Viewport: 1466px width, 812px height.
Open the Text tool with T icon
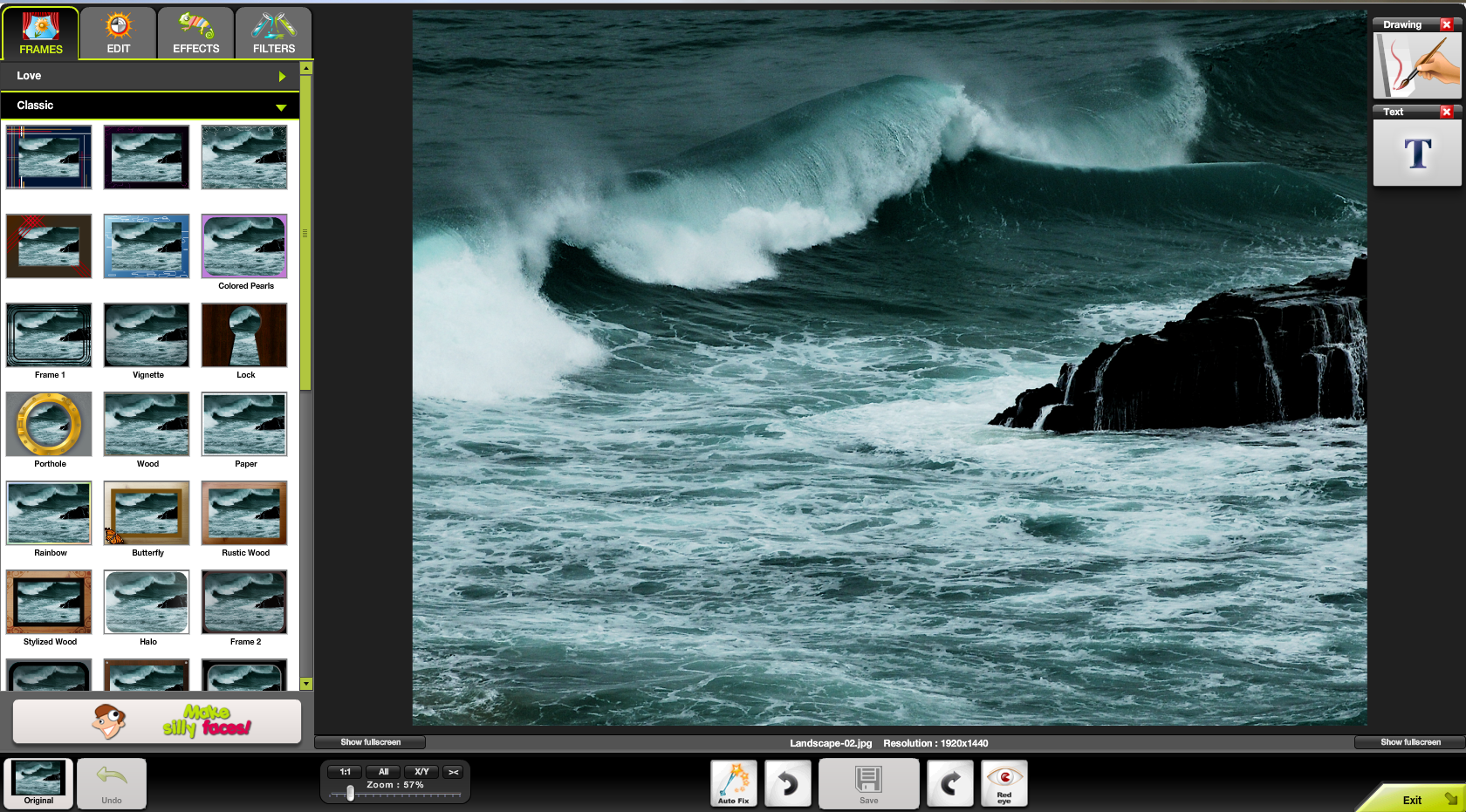(x=1416, y=154)
